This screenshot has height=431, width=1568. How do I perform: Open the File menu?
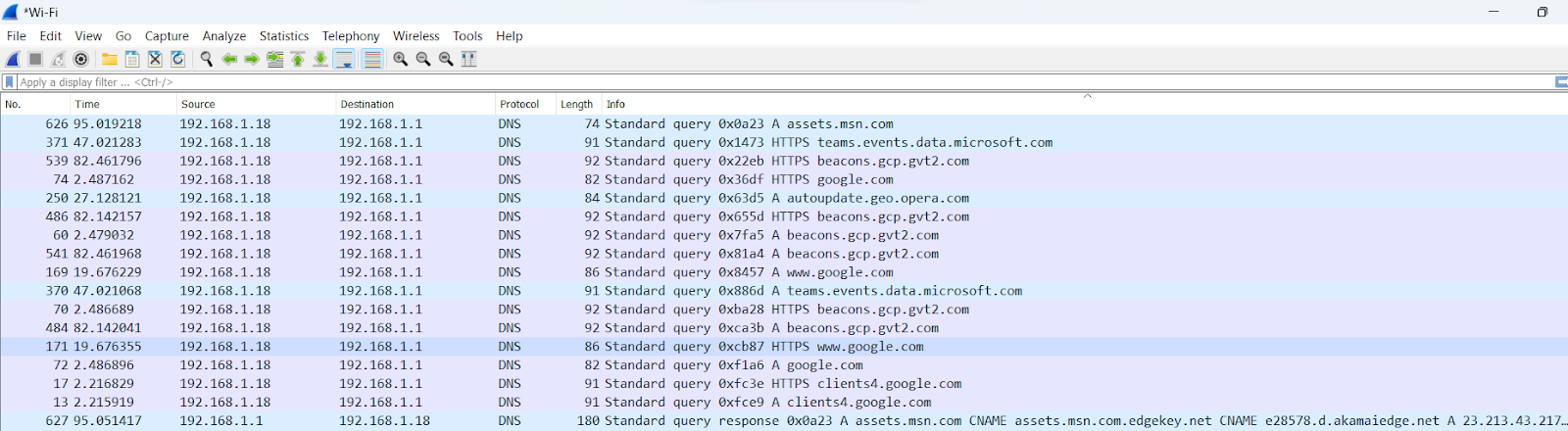coord(17,36)
